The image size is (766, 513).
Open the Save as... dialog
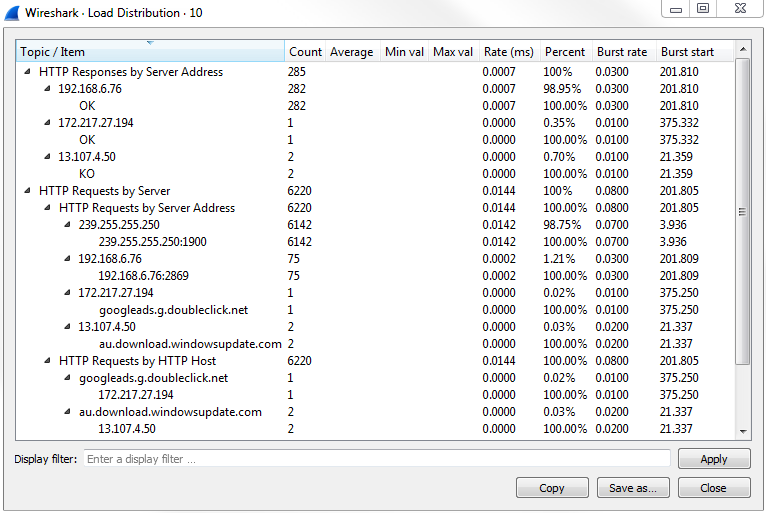(x=633, y=488)
